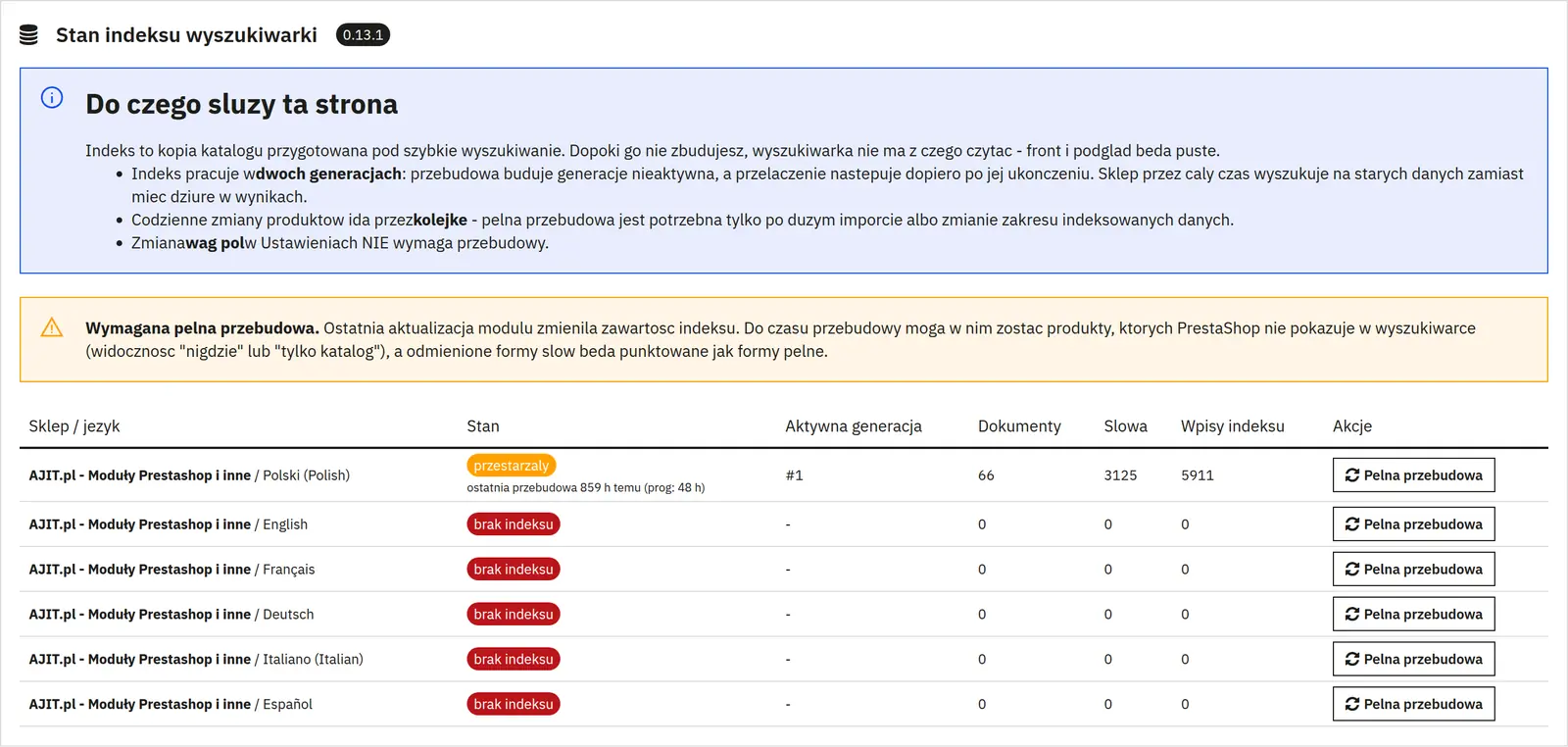Start Pelna przebudowa for Français
This screenshot has width=1568, height=747.
1413,569
